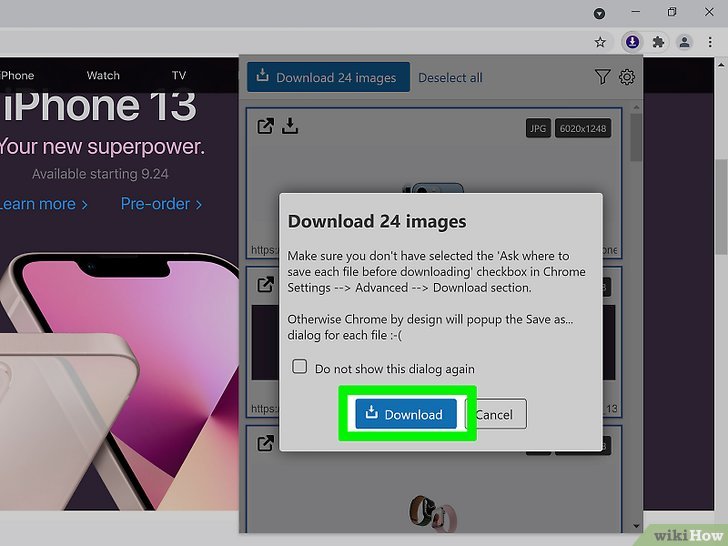Click the Apple Watch thumbnail image

[433, 513]
